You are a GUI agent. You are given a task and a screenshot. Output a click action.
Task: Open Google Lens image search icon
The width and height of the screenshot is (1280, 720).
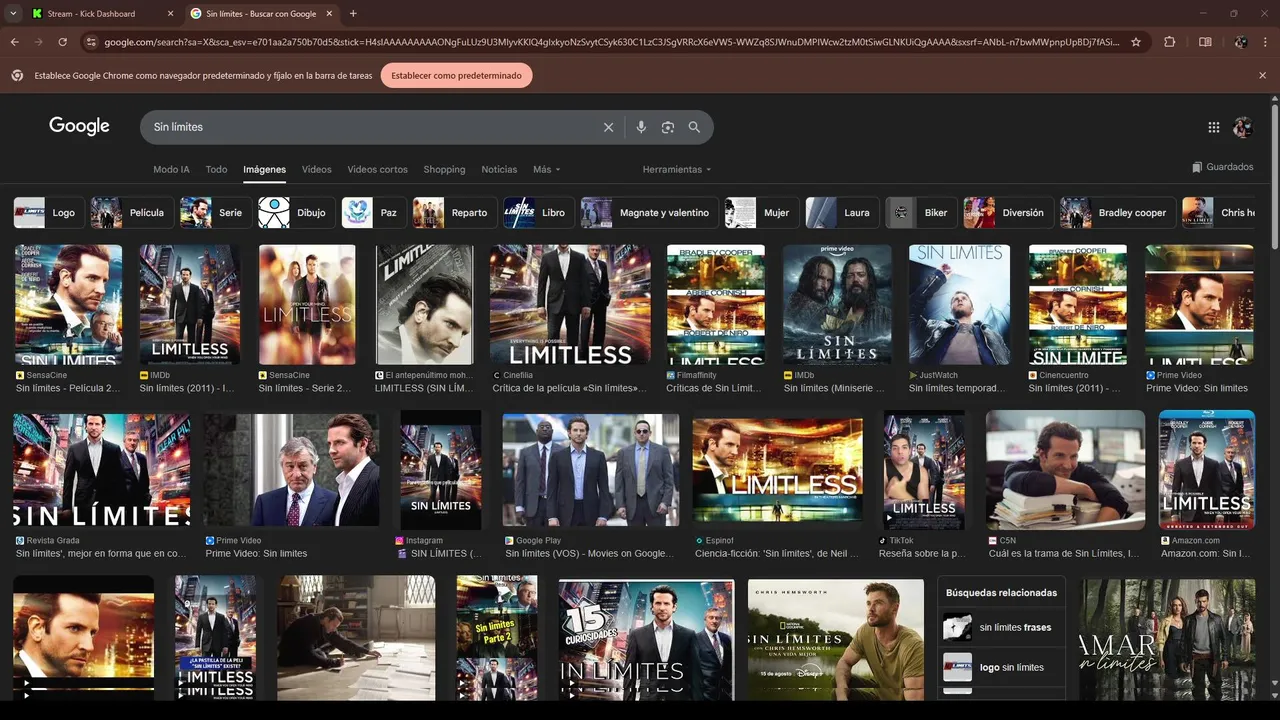tap(668, 127)
